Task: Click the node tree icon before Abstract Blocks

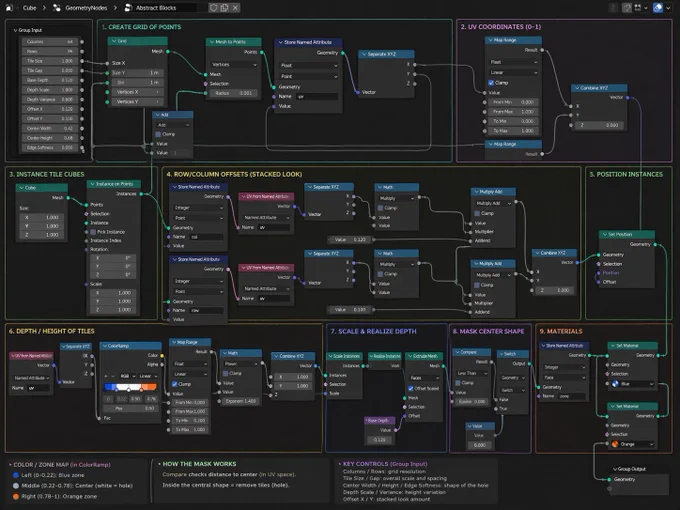Action: pyautogui.click(x=128, y=8)
